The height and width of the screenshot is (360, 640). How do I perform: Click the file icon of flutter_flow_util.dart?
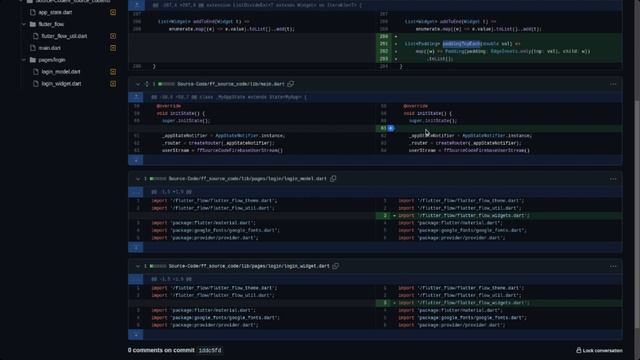click(x=36, y=36)
